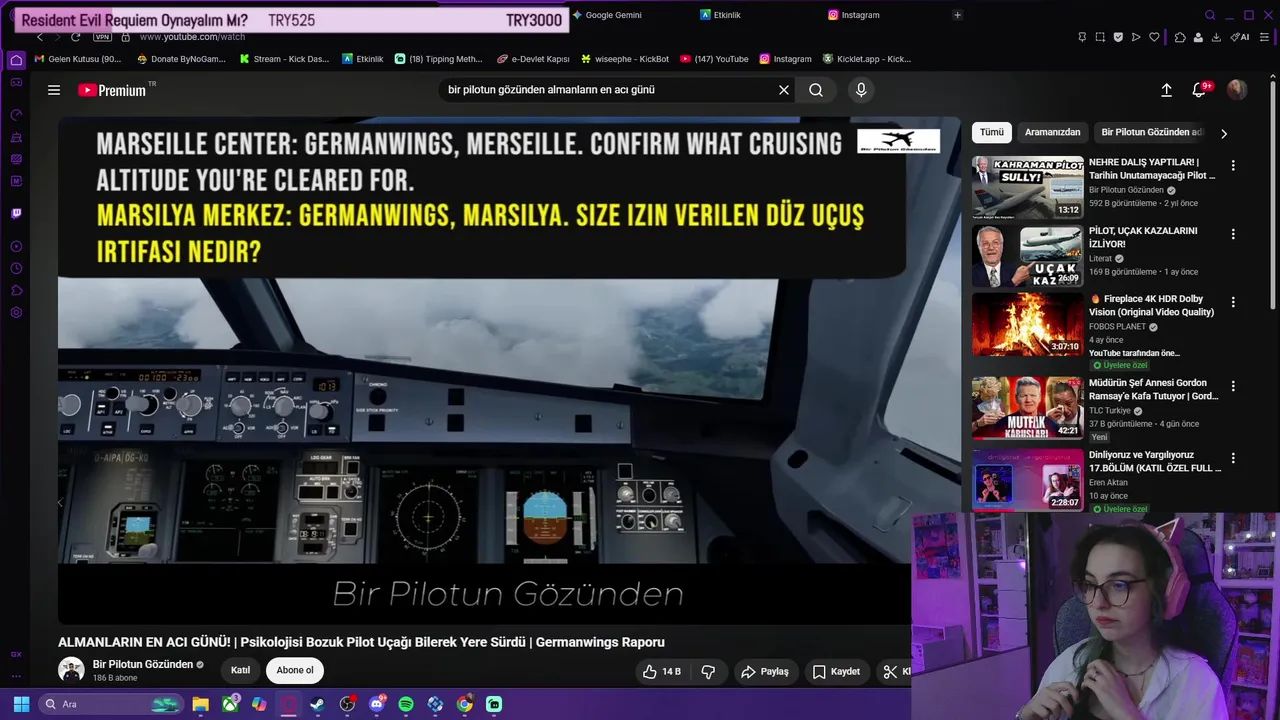Toggle the browser VPN badge
This screenshot has width=1280, height=720.
pyautogui.click(x=102, y=37)
